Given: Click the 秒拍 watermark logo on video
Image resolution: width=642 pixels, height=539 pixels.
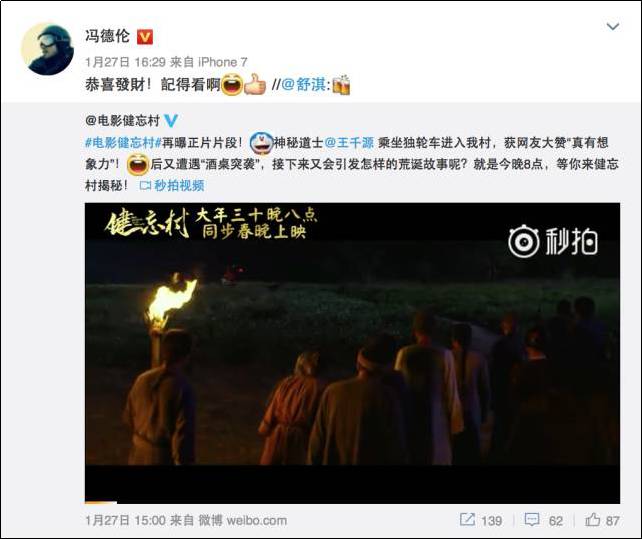Looking at the screenshot, I should 553,242.
